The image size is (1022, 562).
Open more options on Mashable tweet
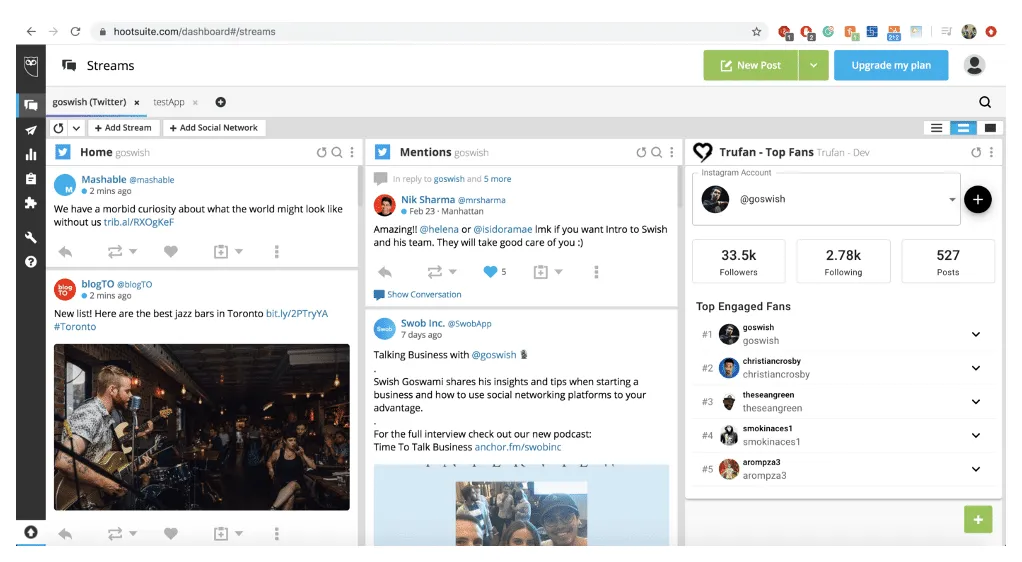[276, 252]
